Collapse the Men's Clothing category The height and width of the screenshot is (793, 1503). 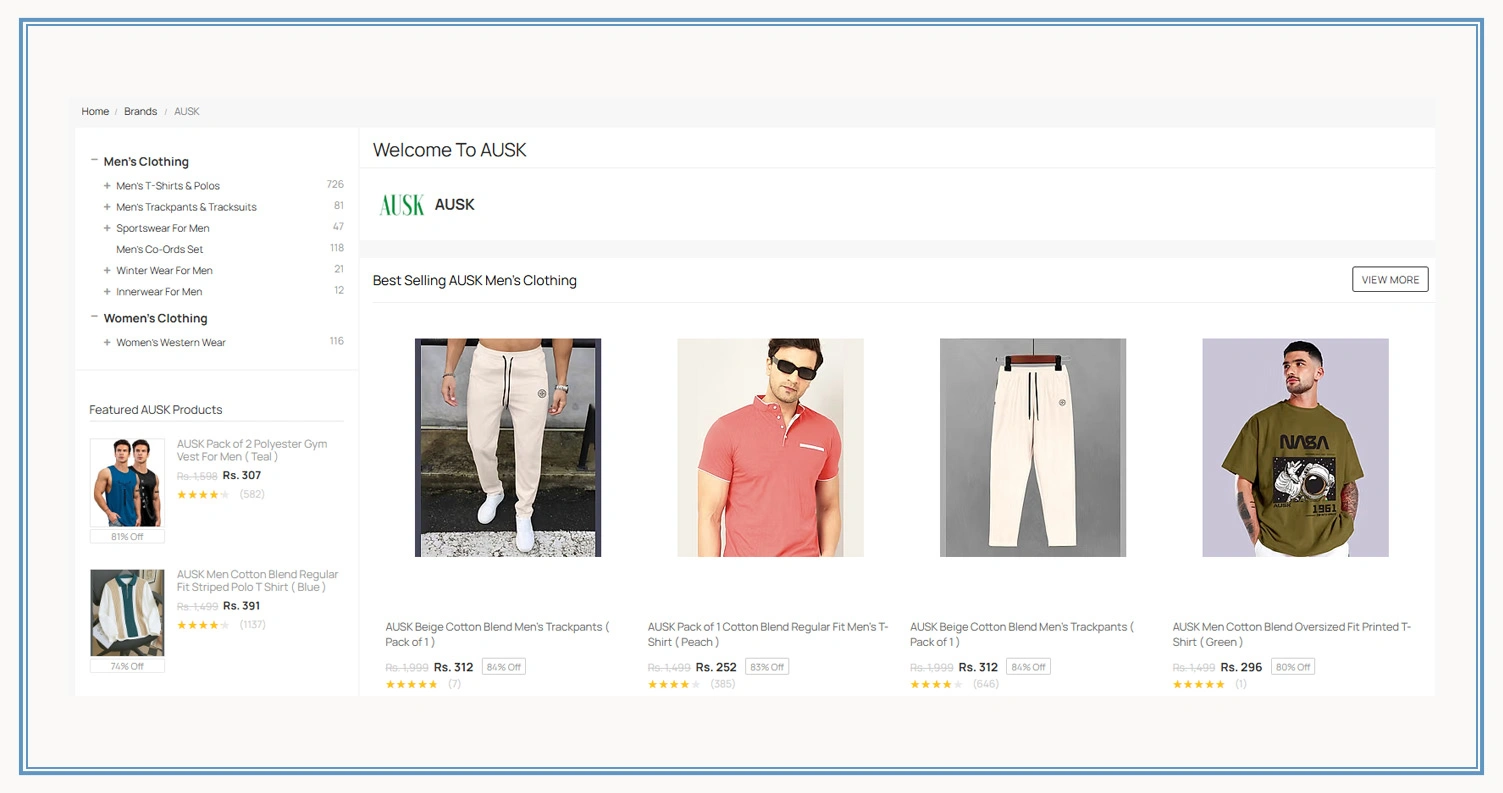94,160
